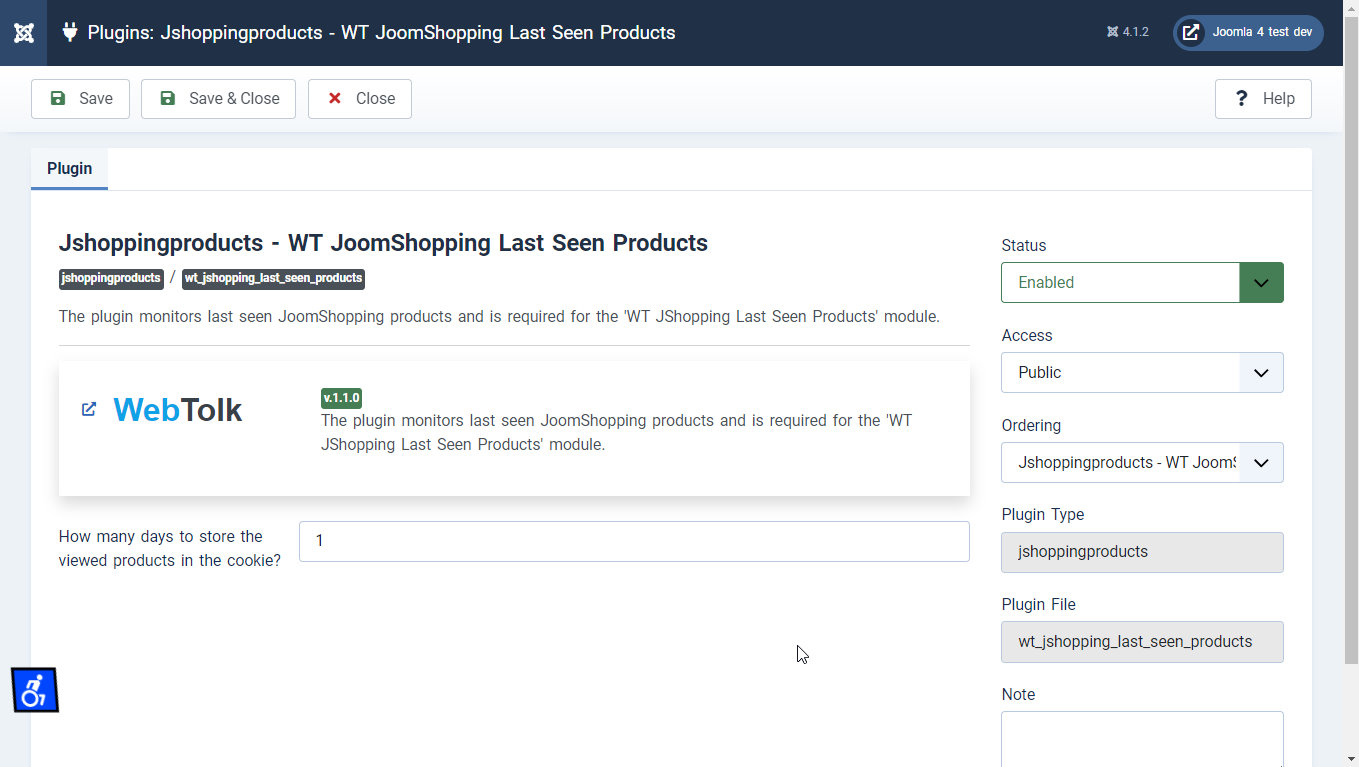
Task: Open the accessibility wheelchair widget
Action: (x=35, y=690)
